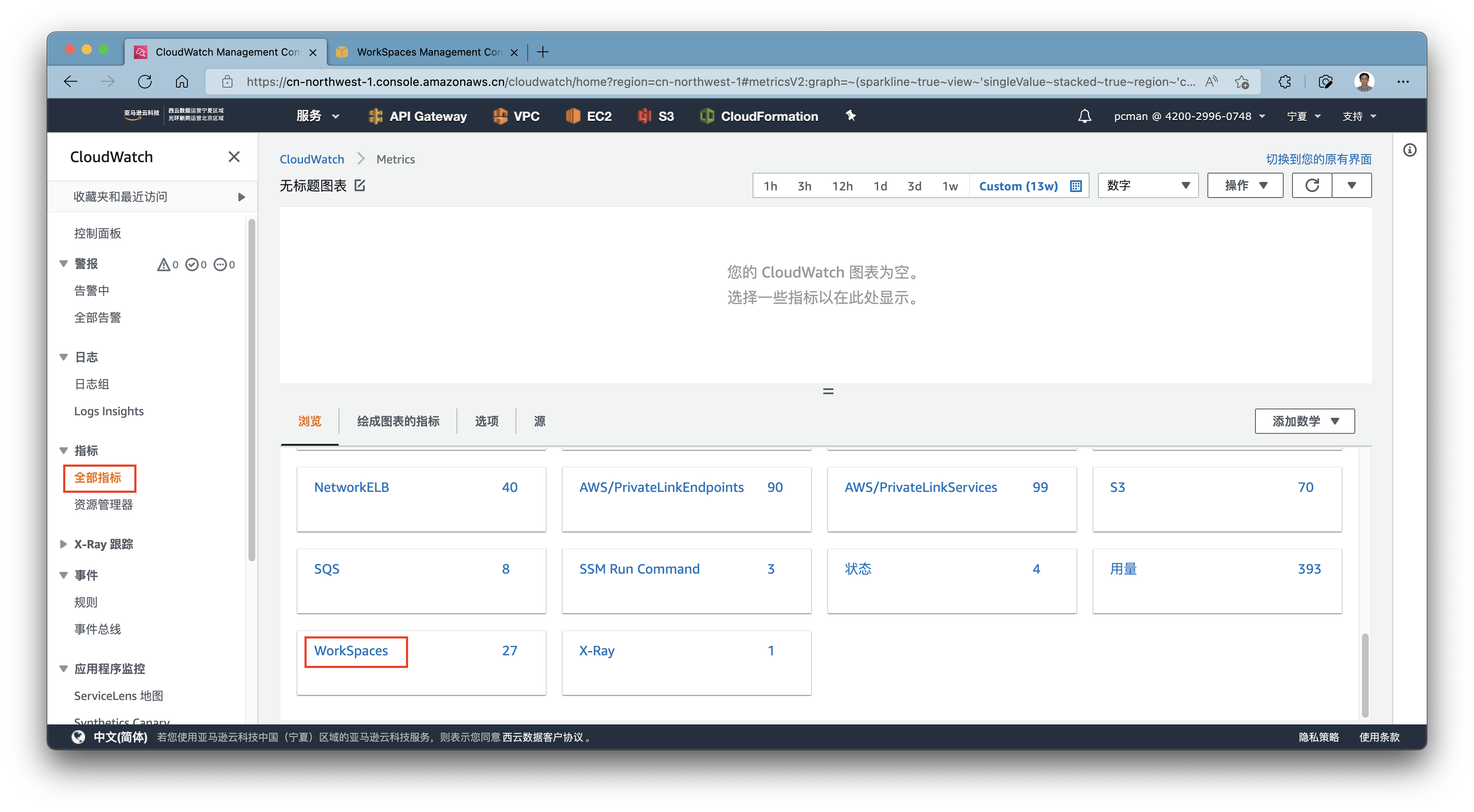Image resolution: width=1474 pixels, height=812 pixels.
Task: Open VPC shortcut in nav bar
Action: (x=516, y=116)
